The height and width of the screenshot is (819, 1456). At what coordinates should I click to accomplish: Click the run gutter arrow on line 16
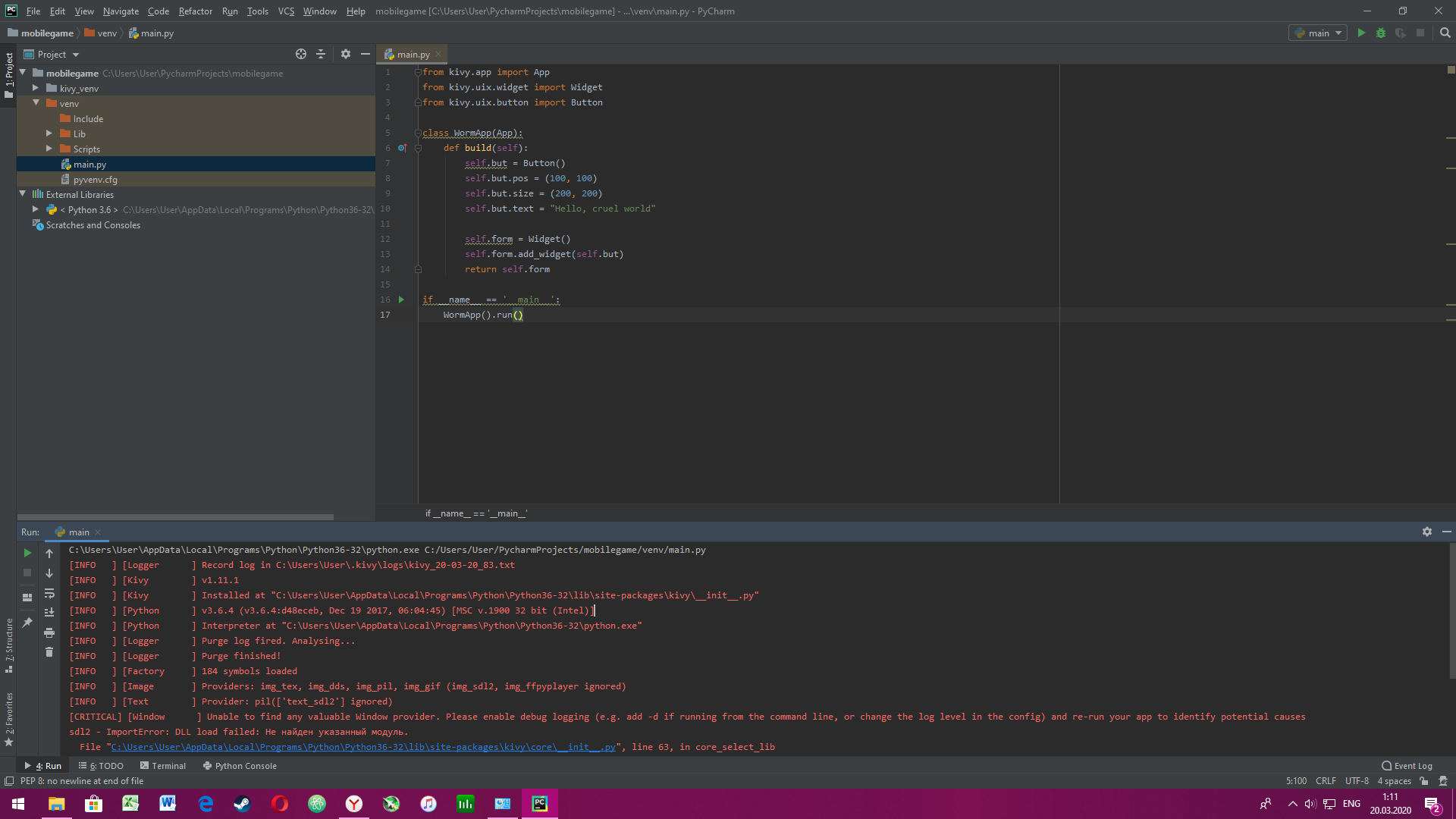[x=401, y=300]
